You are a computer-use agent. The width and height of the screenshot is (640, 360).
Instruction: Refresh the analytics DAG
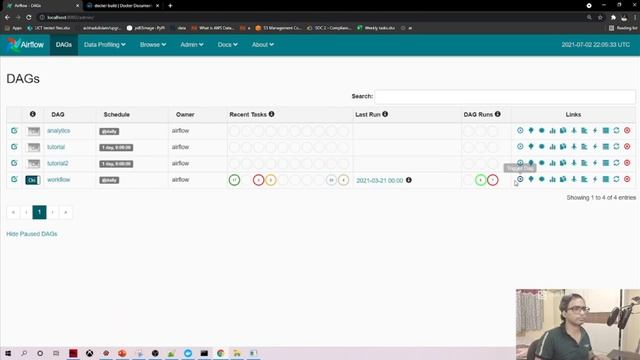coord(616,131)
